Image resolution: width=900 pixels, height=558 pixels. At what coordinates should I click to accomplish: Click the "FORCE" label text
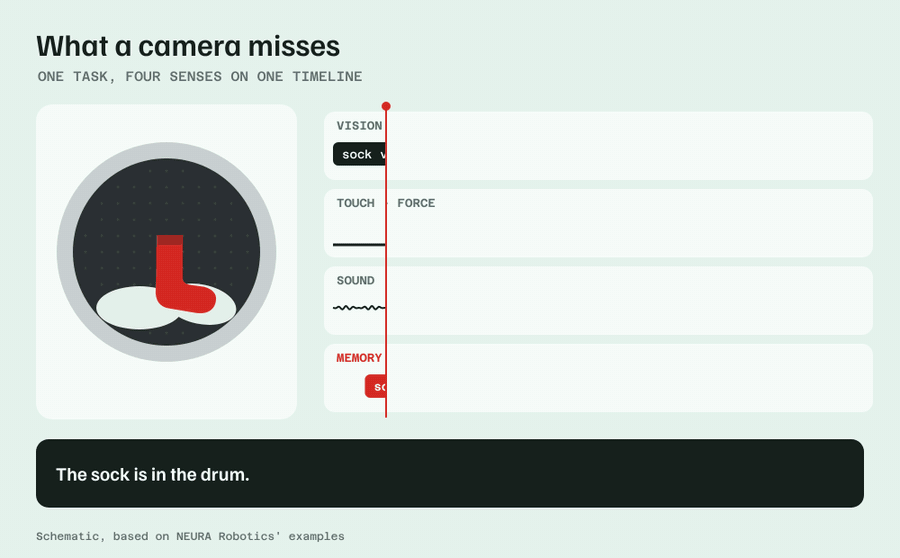click(416, 203)
